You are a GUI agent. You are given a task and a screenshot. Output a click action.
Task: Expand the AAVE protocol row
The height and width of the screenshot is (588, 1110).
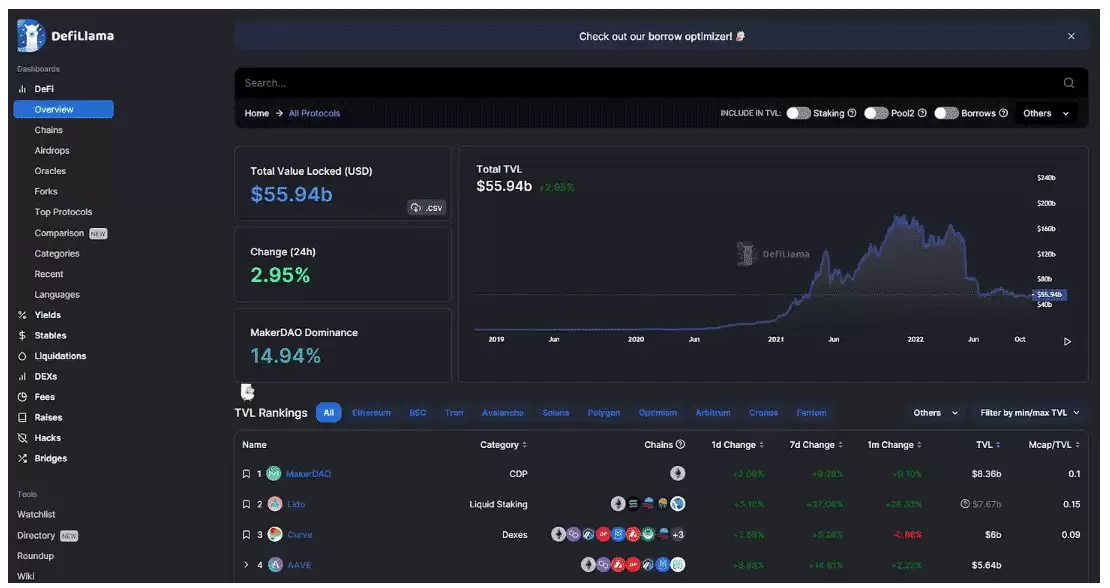[246, 565]
